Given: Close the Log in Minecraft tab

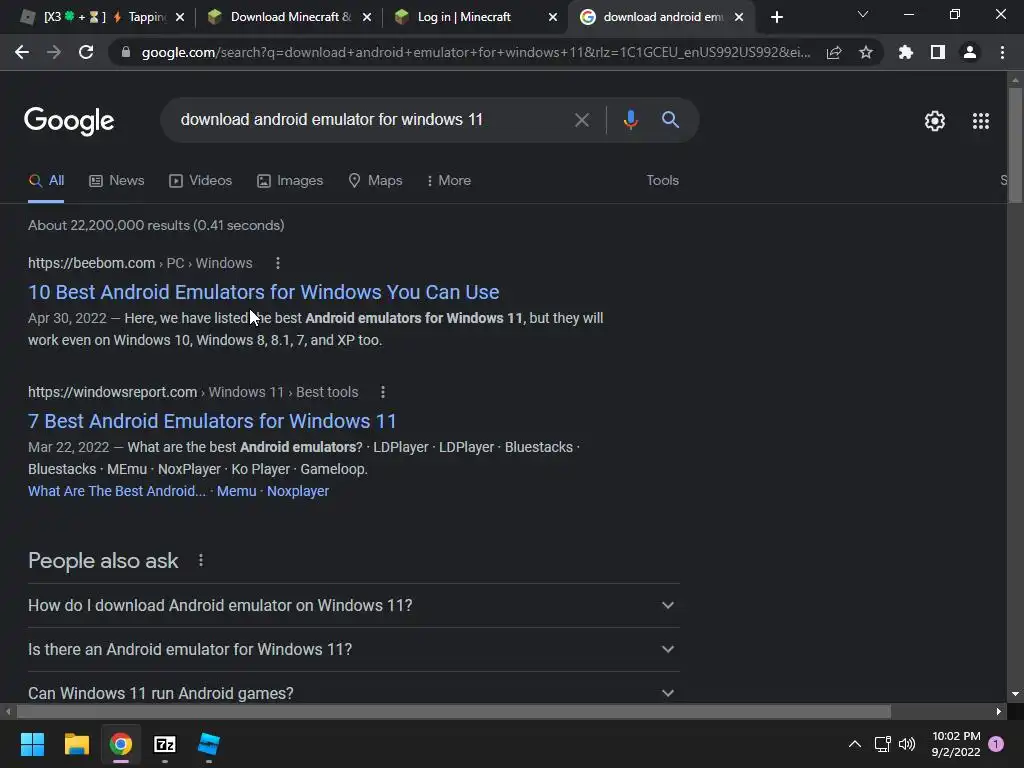Looking at the screenshot, I should 553,18.
